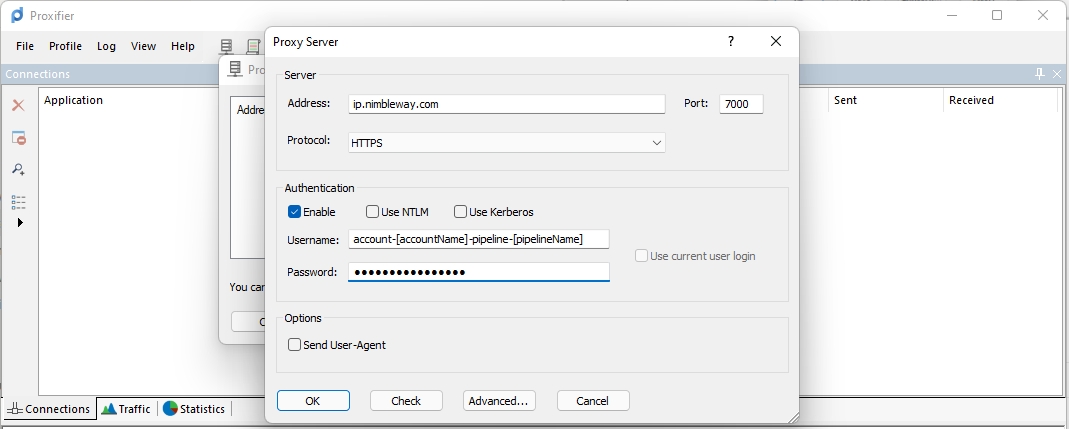This screenshot has width=1069, height=429.
Task: Switch to the Statistics tab
Action: pyautogui.click(x=194, y=409)
